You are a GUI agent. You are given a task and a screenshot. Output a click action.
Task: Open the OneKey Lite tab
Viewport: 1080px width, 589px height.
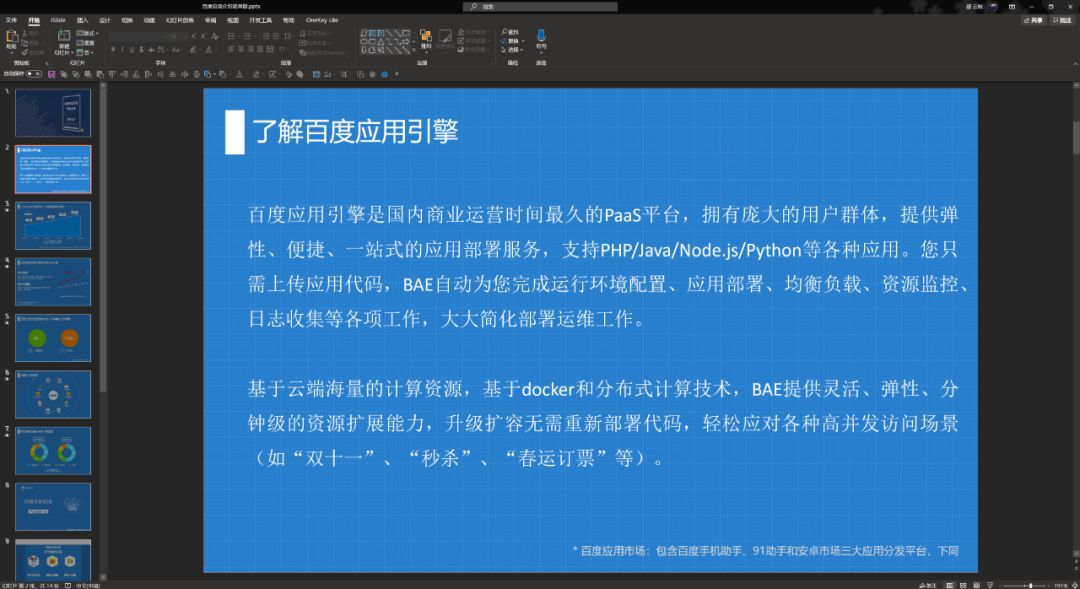click(322, 21)
